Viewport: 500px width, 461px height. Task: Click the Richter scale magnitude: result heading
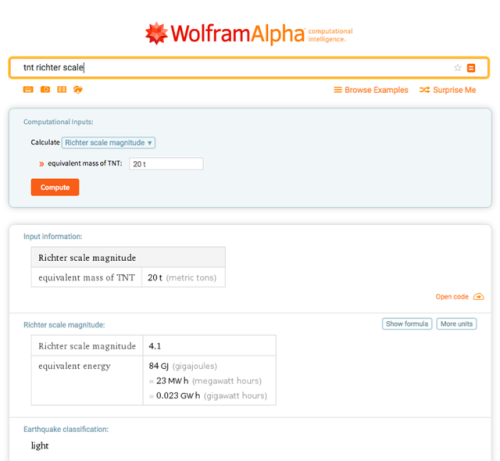(x=64, y=325)
